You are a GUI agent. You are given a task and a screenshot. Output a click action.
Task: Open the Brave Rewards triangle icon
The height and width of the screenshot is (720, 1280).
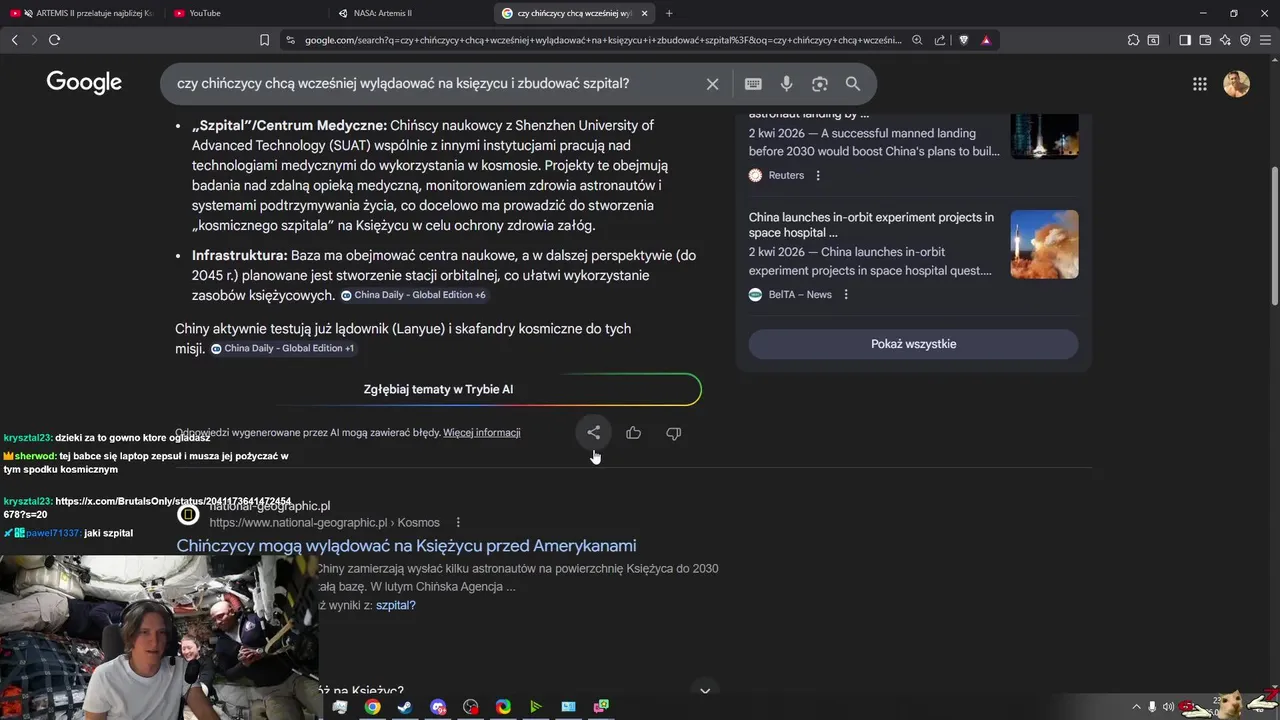[986, 40]
